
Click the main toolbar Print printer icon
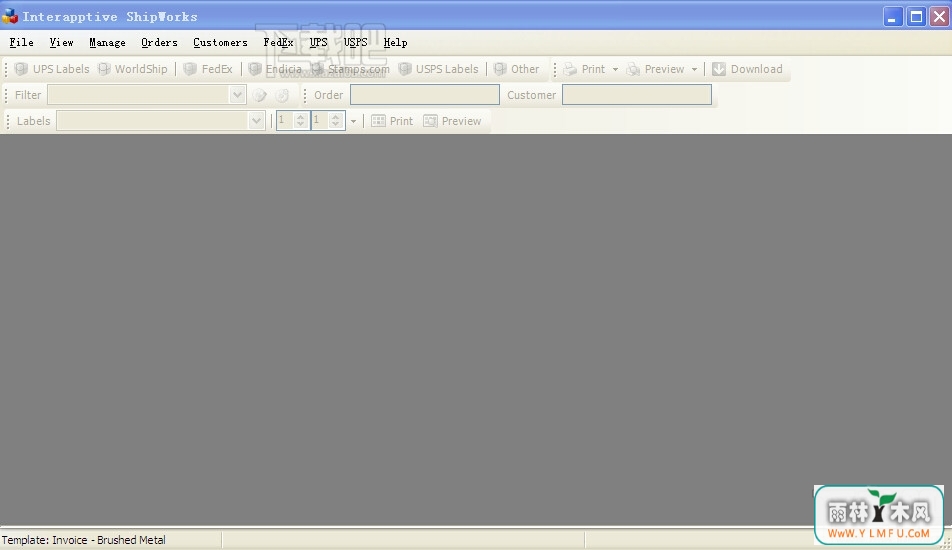coord(570,69)
